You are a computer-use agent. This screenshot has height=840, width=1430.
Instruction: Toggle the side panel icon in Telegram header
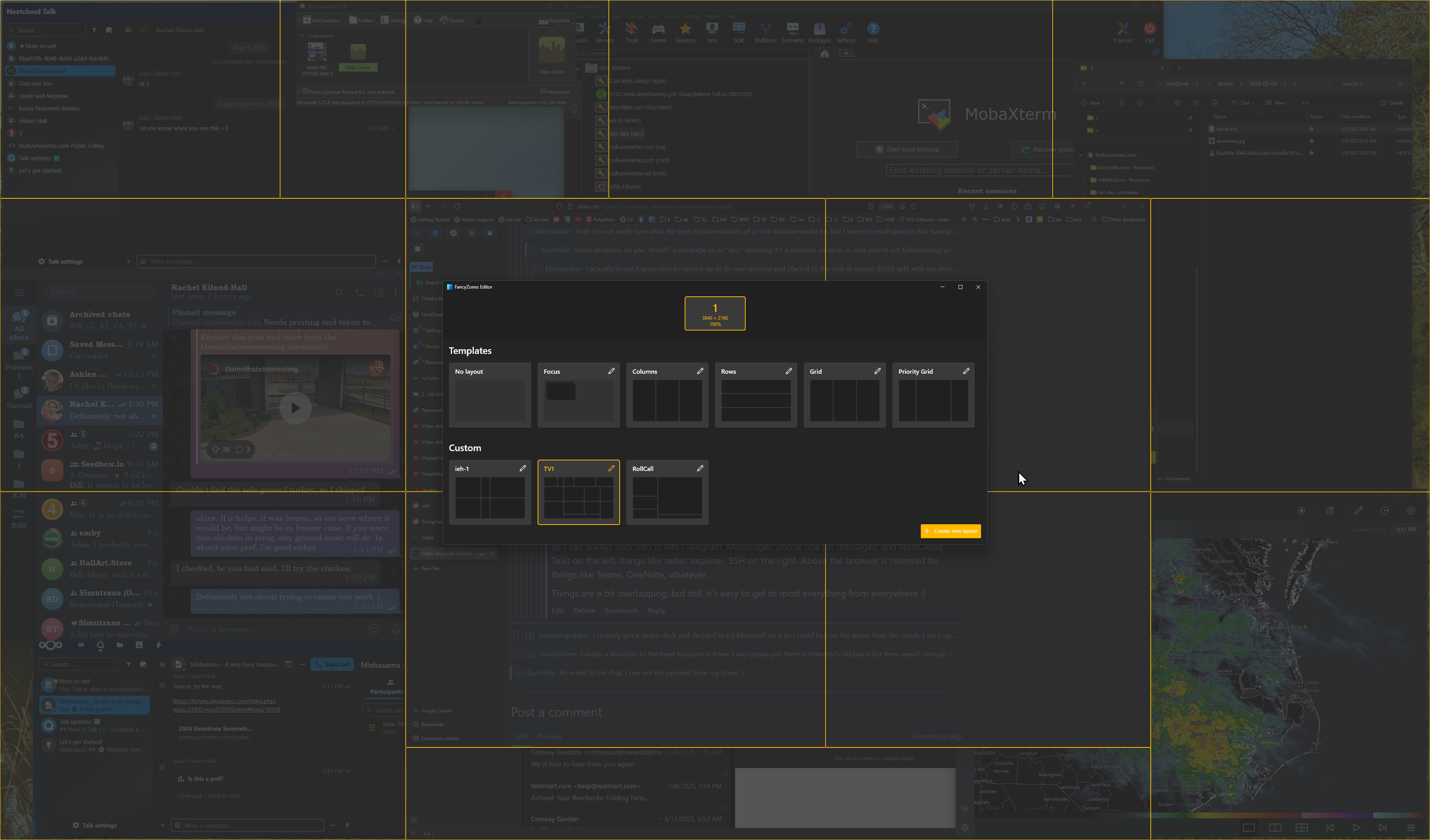coord(379,293)
